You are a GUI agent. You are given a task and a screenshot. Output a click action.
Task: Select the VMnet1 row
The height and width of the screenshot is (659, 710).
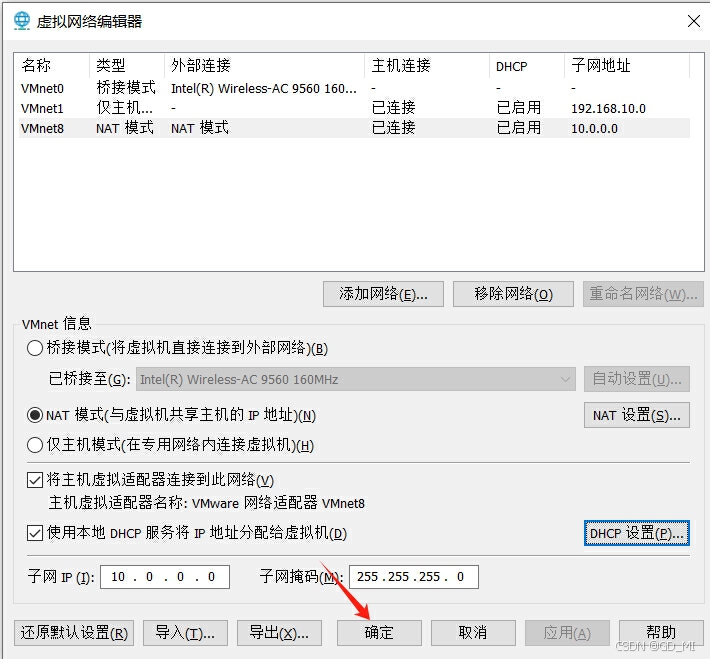pos(354,108)
